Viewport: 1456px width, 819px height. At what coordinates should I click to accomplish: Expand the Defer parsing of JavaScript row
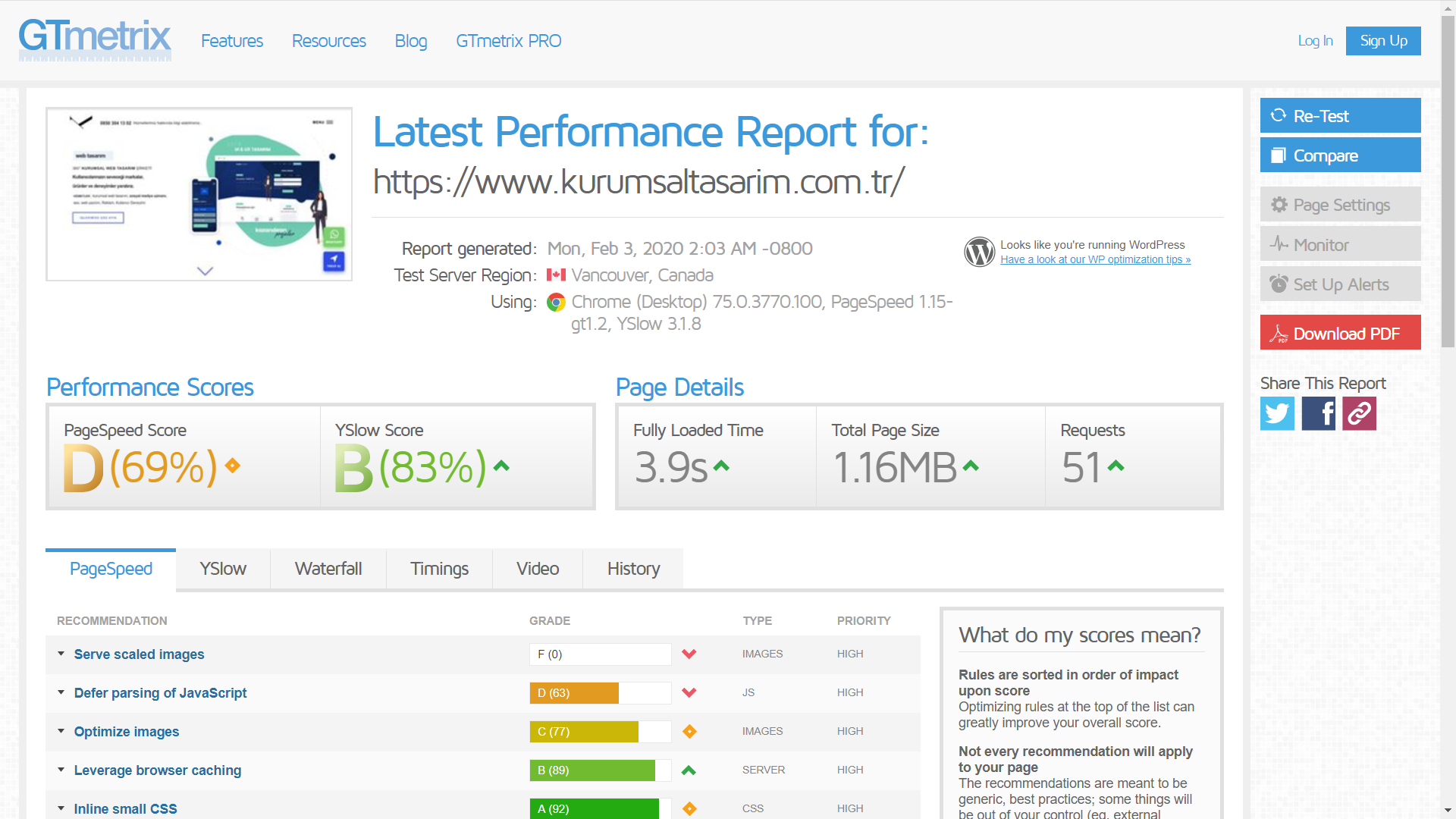click(x=61, y=692)
